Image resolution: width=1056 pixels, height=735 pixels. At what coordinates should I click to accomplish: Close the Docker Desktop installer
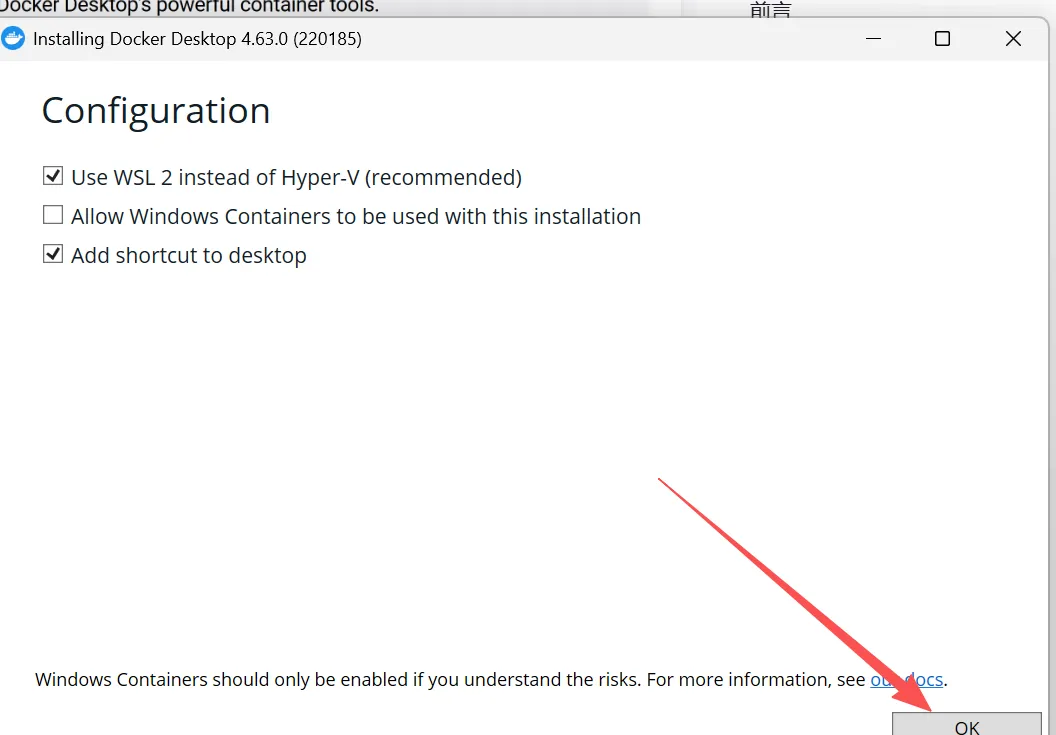[1013, 38]
